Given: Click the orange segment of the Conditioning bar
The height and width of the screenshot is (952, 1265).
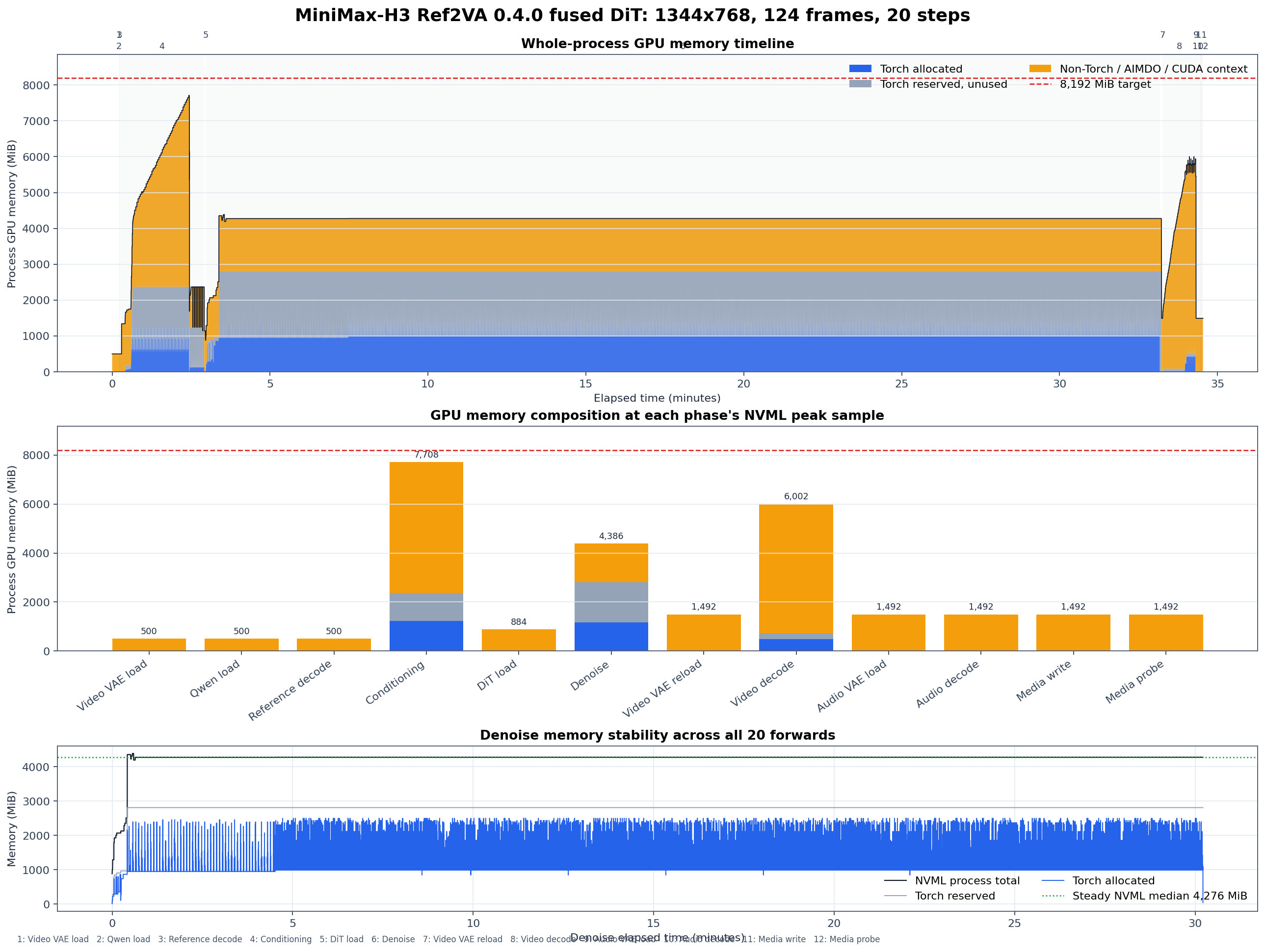Looking at the screenshot, I should coord(426,527).
